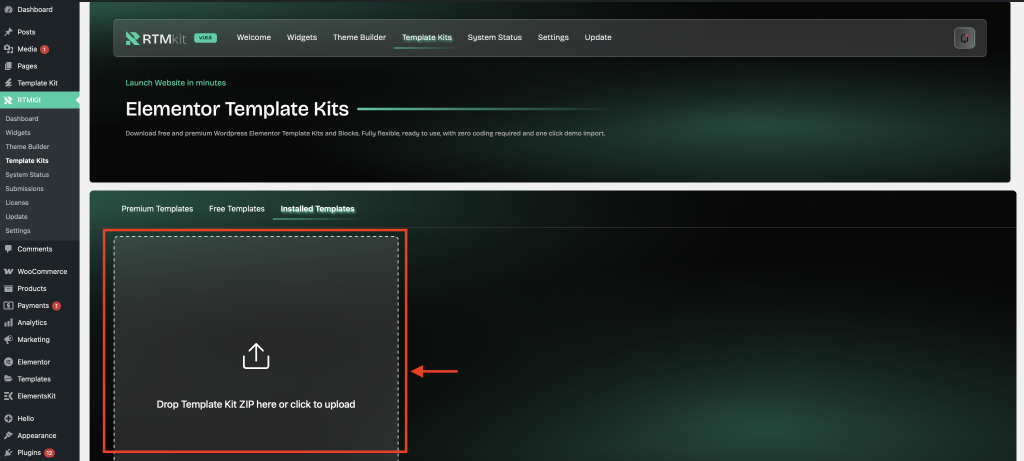Click the RTMKit logo icon in sidebar
This screenshot has height=461, width=1024.
coord(8,100)
